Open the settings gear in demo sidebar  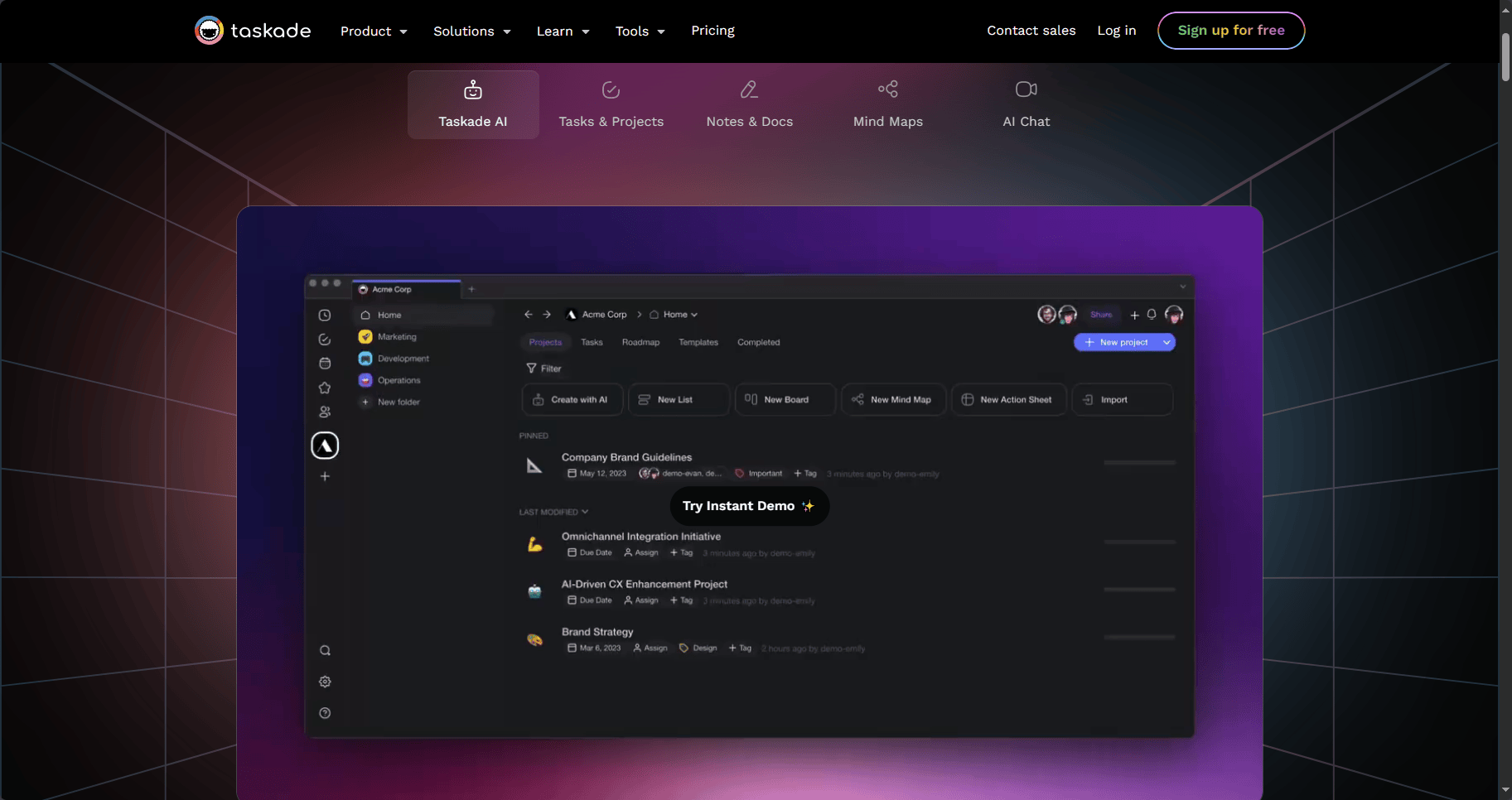click(325, 682)
